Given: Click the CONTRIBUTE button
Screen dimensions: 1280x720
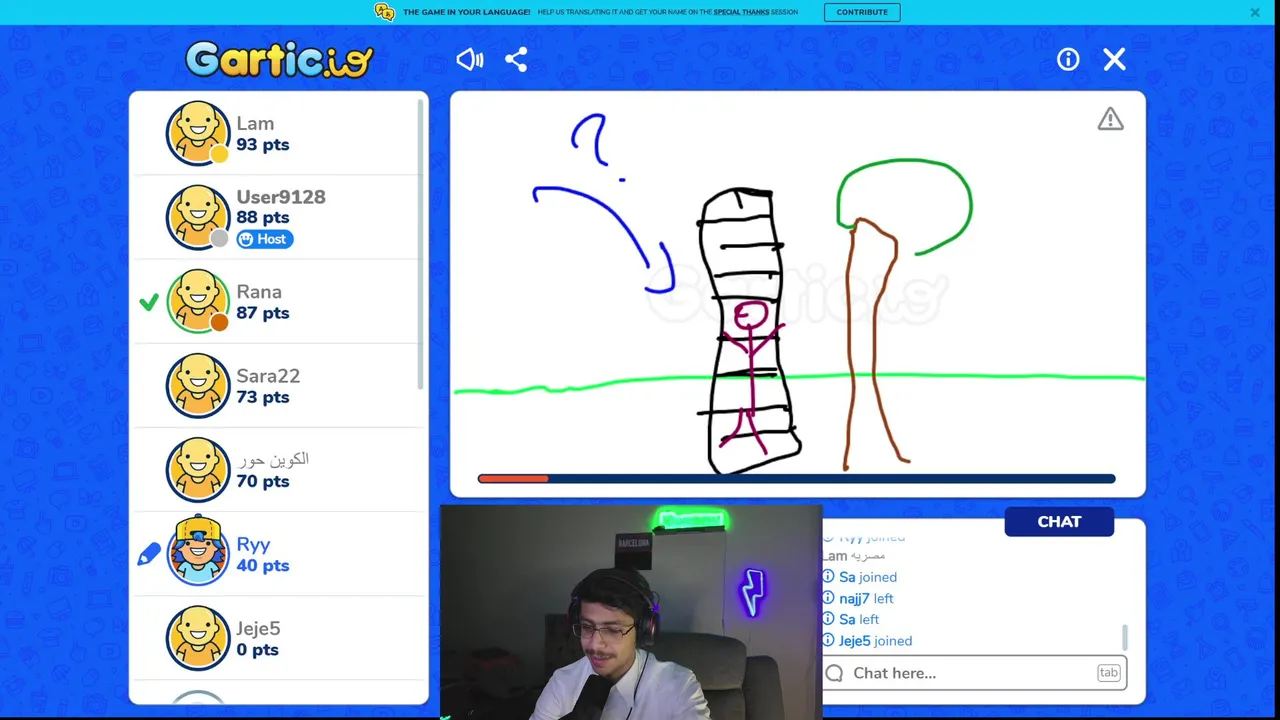Looking at the screenshot, I should 862,12.
